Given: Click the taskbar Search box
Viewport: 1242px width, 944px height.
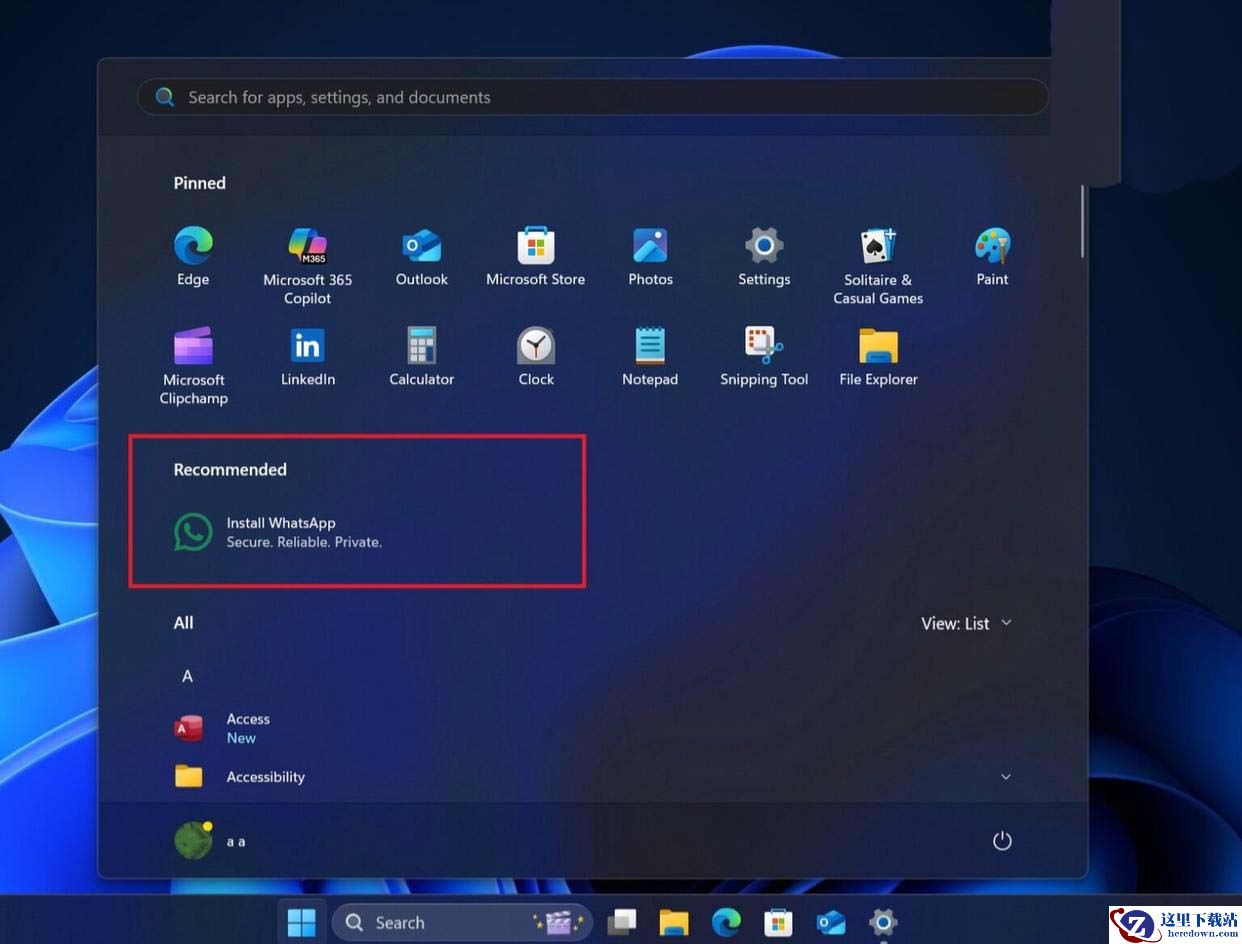Looking at the screenshot, I should tap(462, 922).
